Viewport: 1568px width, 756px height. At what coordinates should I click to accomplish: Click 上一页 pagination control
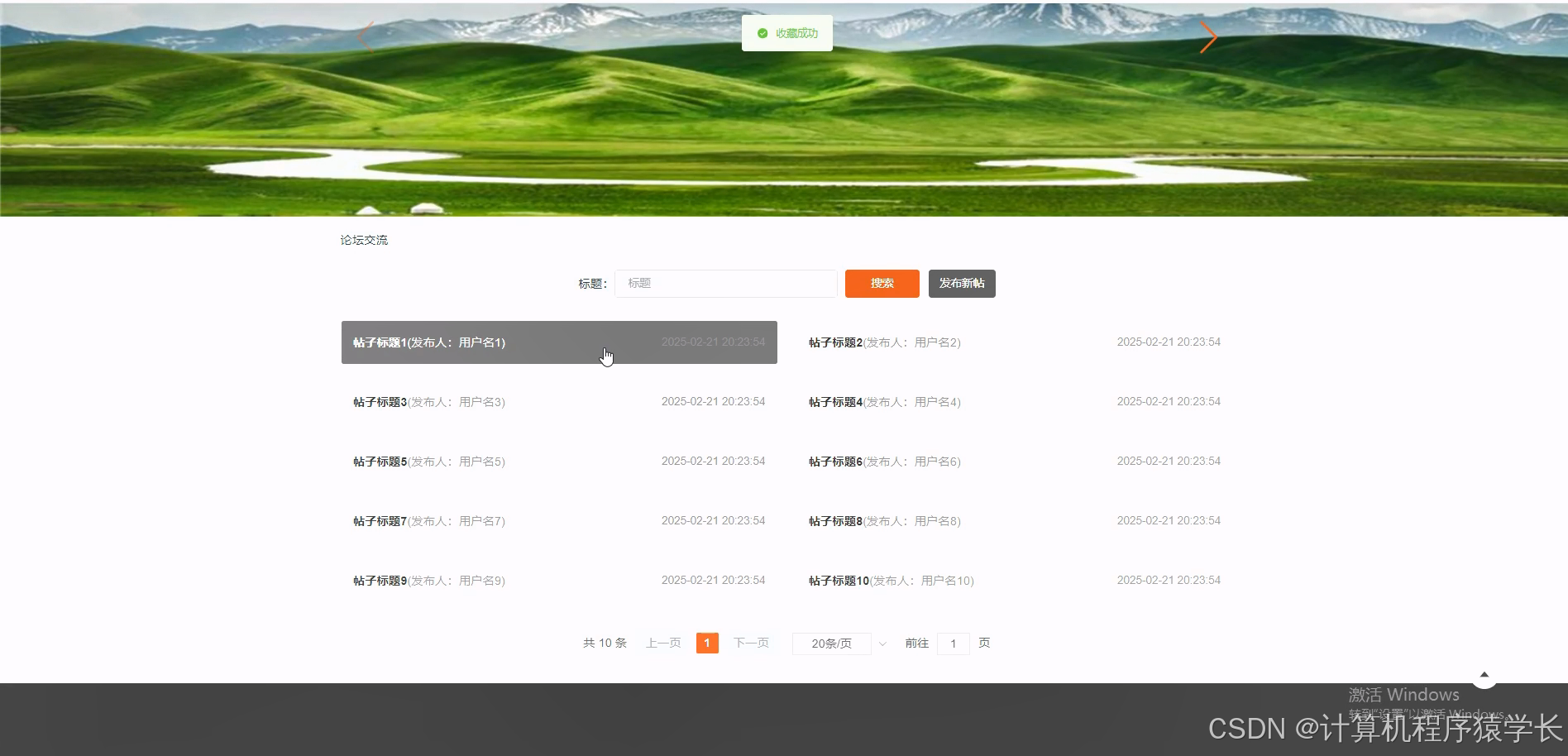(662, 643)
